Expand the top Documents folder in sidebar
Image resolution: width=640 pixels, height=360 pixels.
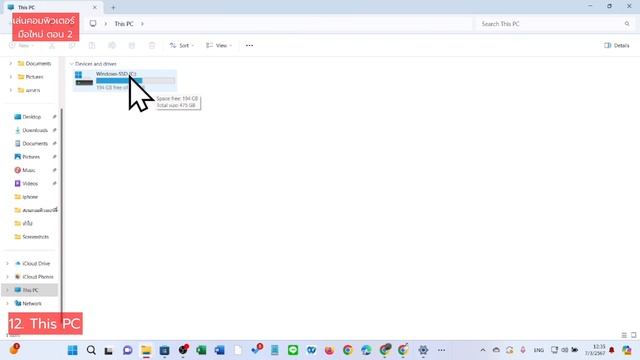(11, 64)
